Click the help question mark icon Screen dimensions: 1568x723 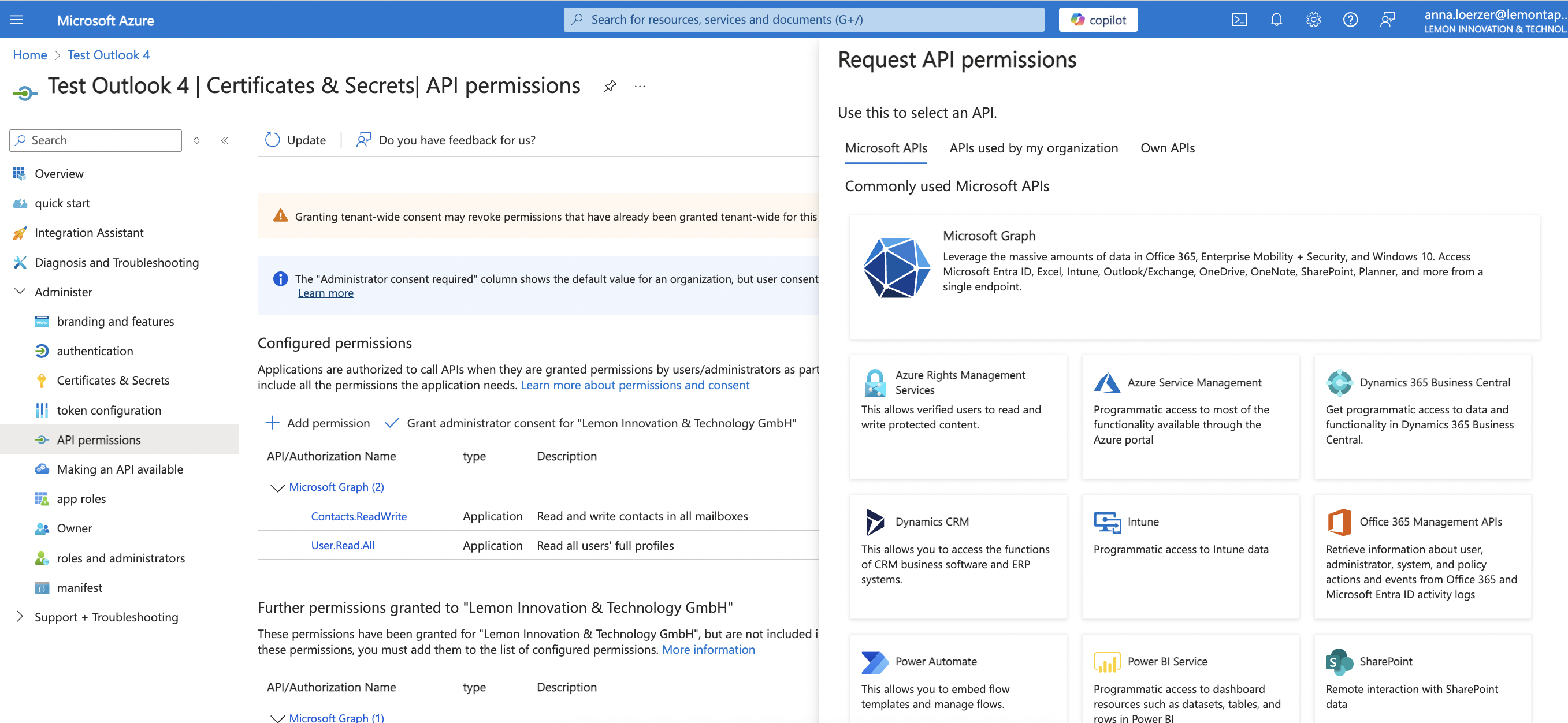[1350, 20]
